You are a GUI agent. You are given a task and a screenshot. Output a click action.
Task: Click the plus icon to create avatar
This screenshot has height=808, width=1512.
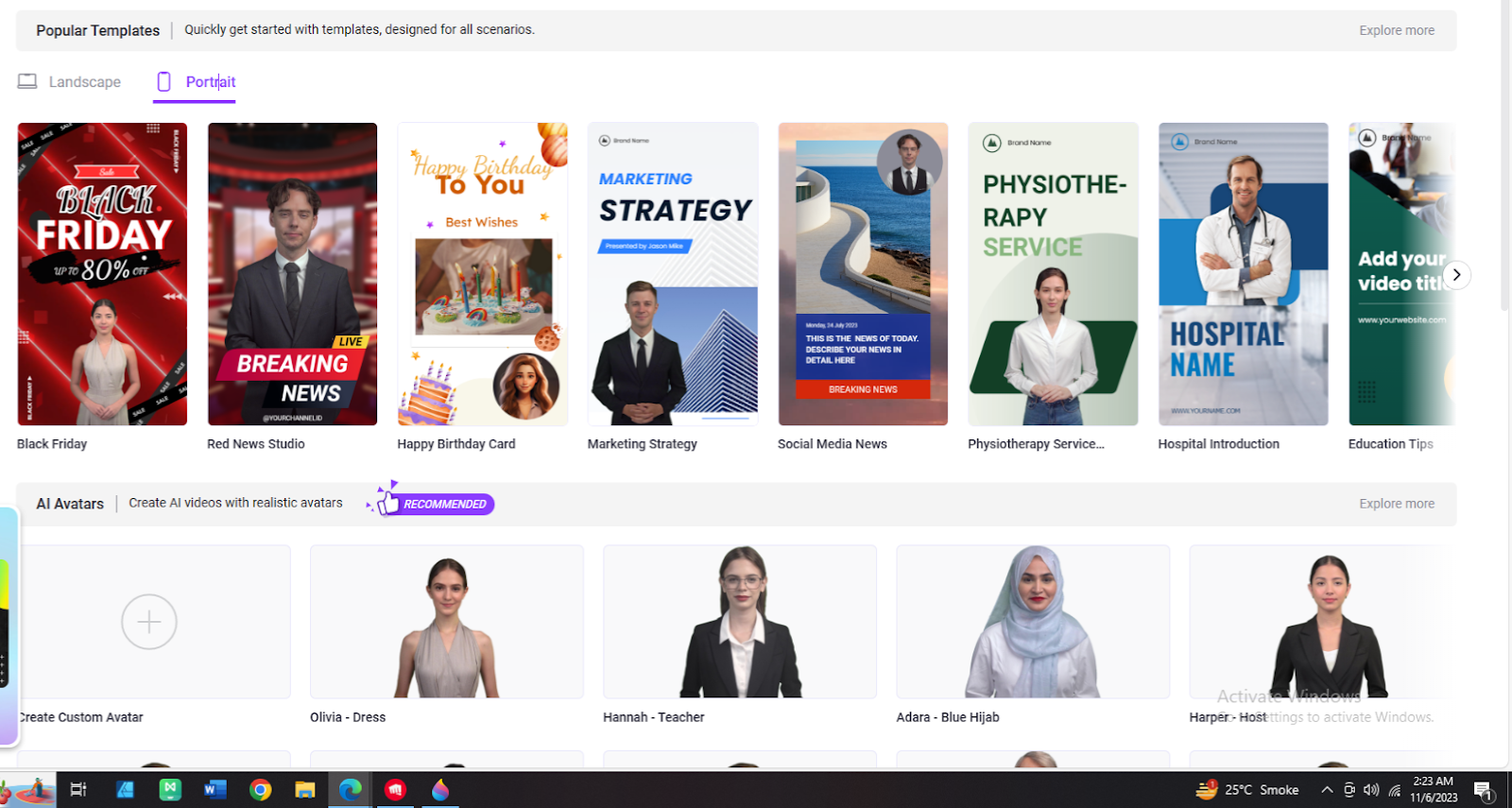coord(149,622)
